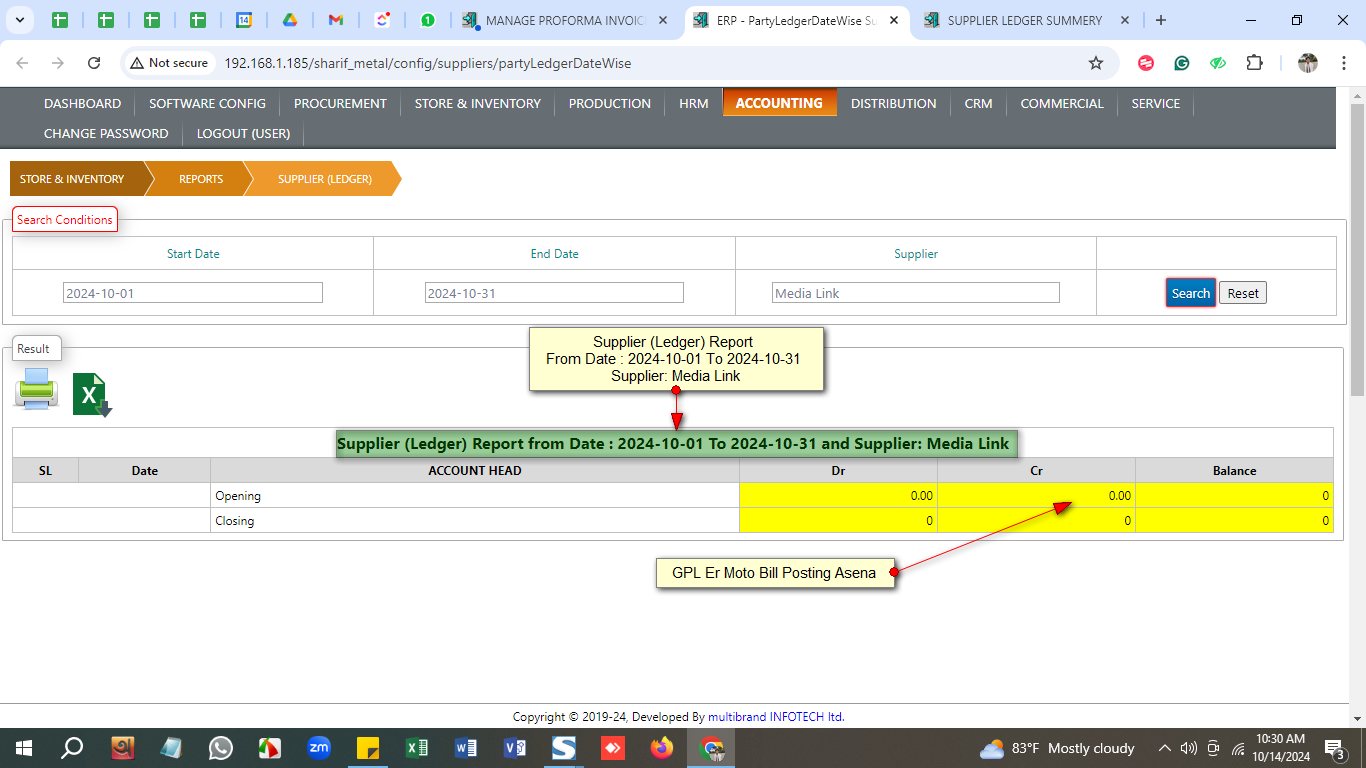Open the multibrand INFOTECH ltd. link
Image resolution: width=1366 pixels, height=768 pixels.
[776, 716]
